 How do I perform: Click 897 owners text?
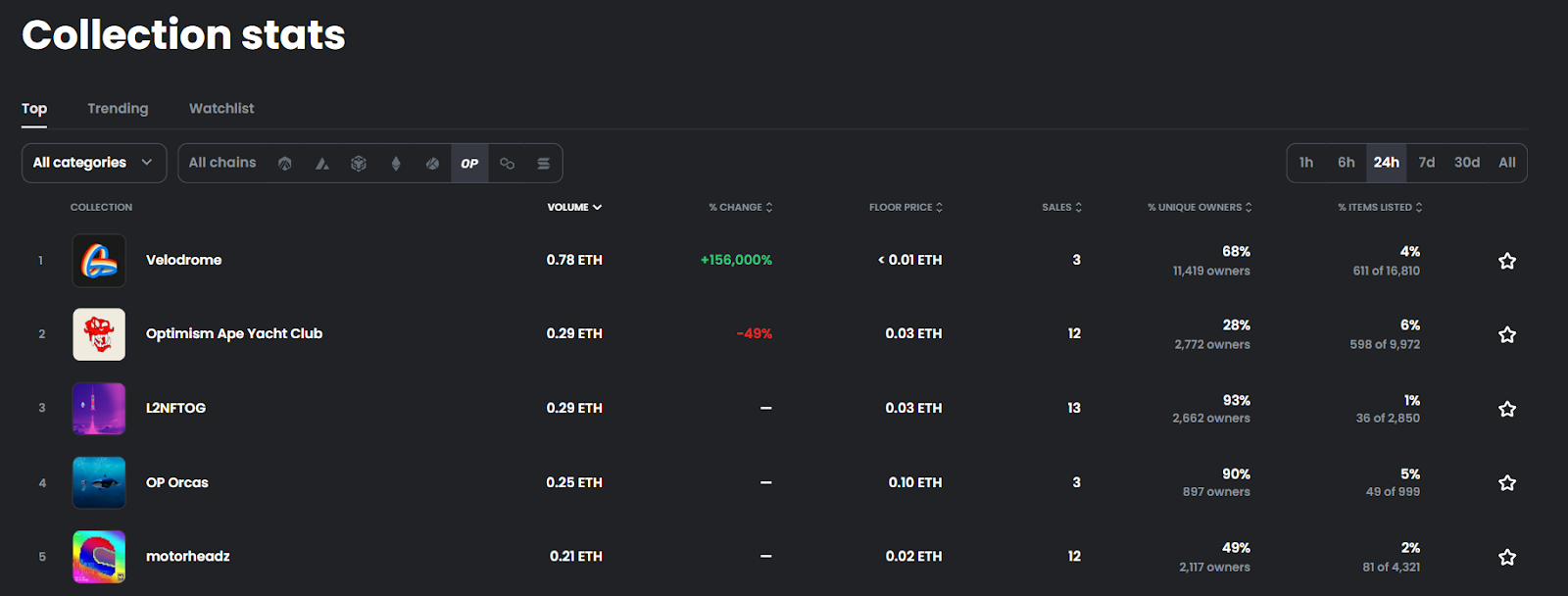(1216, 492)
